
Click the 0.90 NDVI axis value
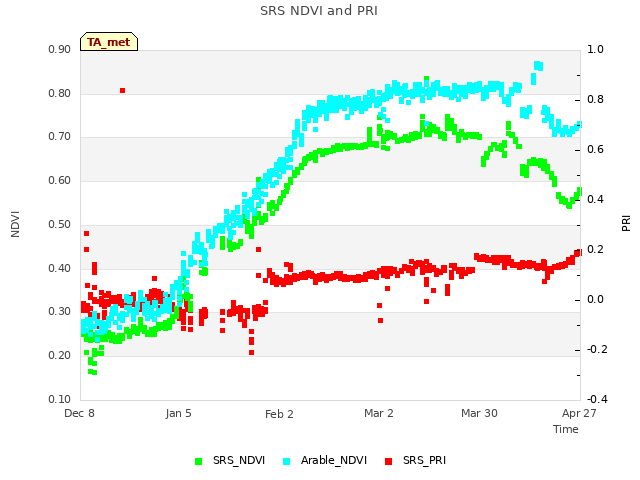pyautogui.click(x=60, y=49)
